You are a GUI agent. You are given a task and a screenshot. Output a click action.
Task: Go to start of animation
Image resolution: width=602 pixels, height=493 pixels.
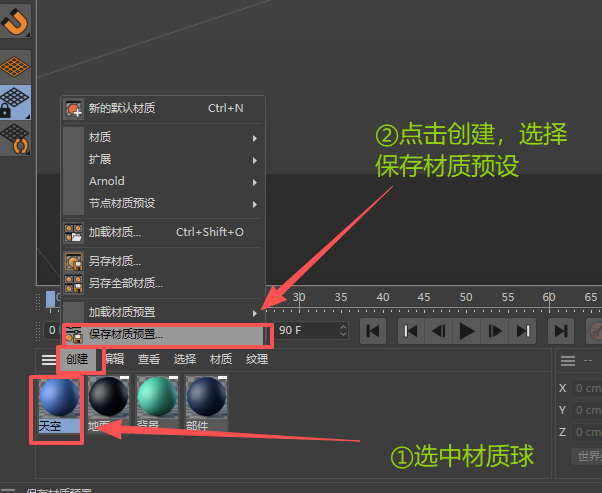(x=373, y=331)
